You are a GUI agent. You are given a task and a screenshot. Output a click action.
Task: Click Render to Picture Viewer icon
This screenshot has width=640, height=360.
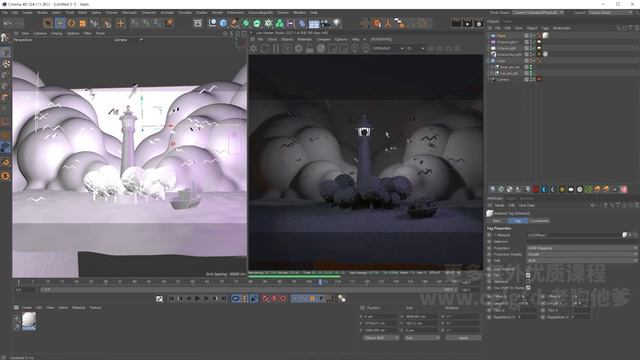(467, 24)
